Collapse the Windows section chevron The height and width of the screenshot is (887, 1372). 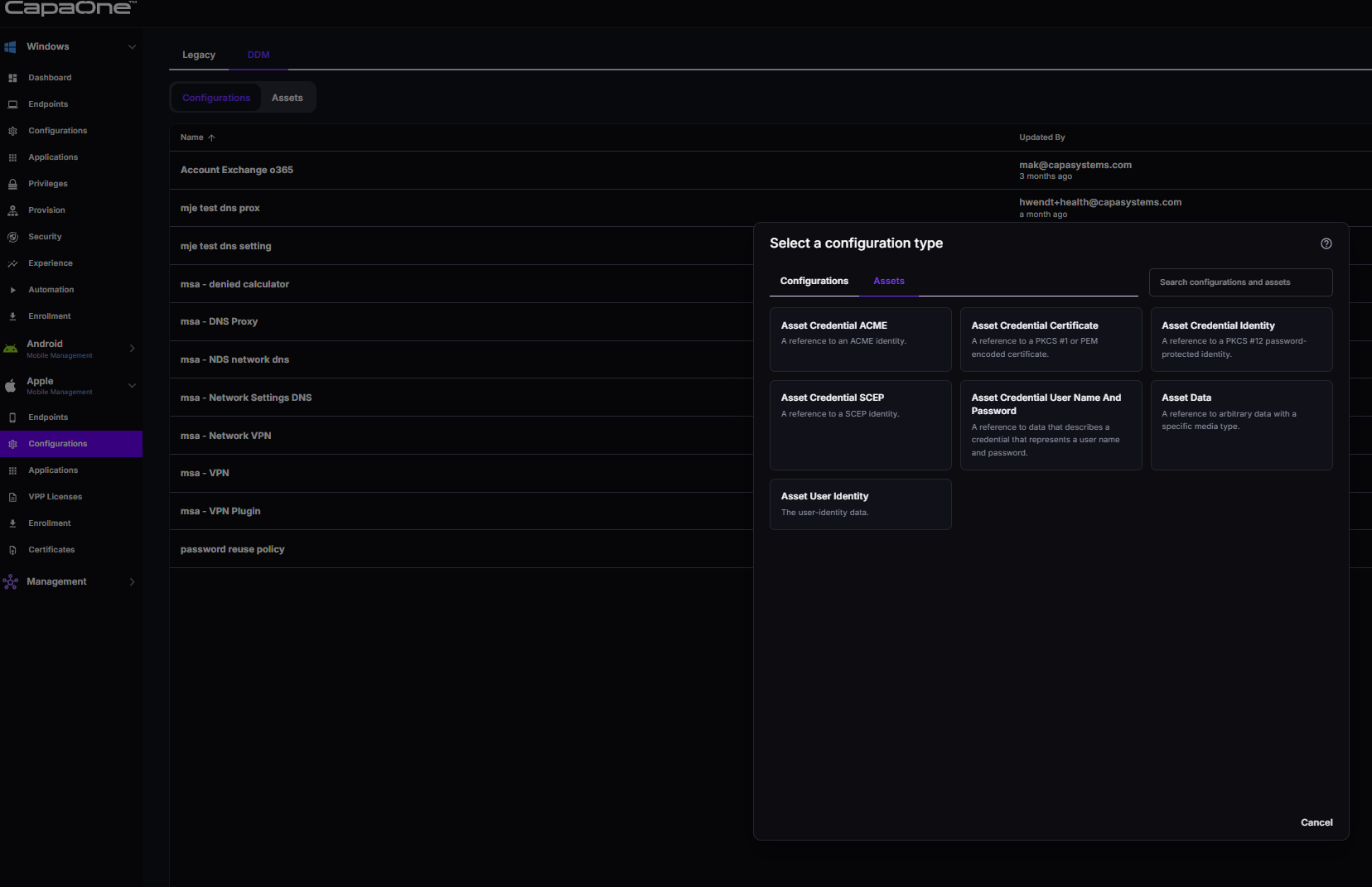click(x=132, y=47)
